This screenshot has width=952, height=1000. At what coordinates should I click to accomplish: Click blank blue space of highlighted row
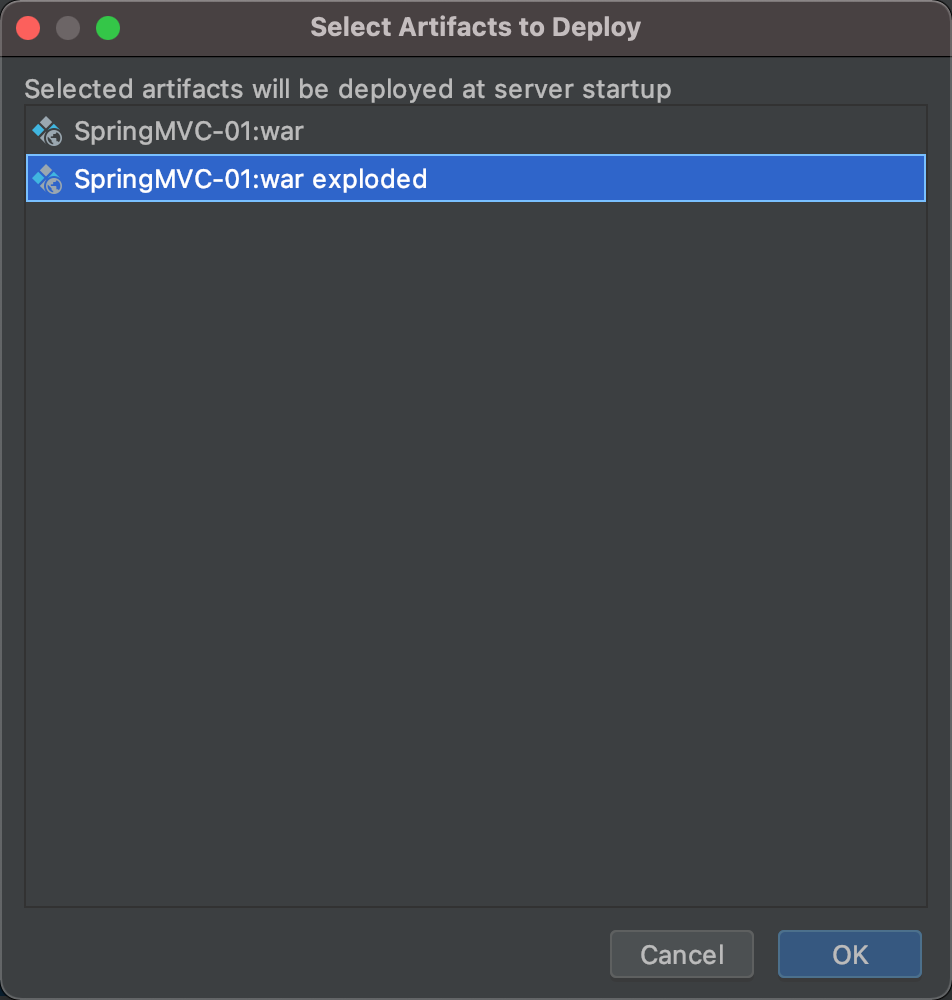(676, 178)
